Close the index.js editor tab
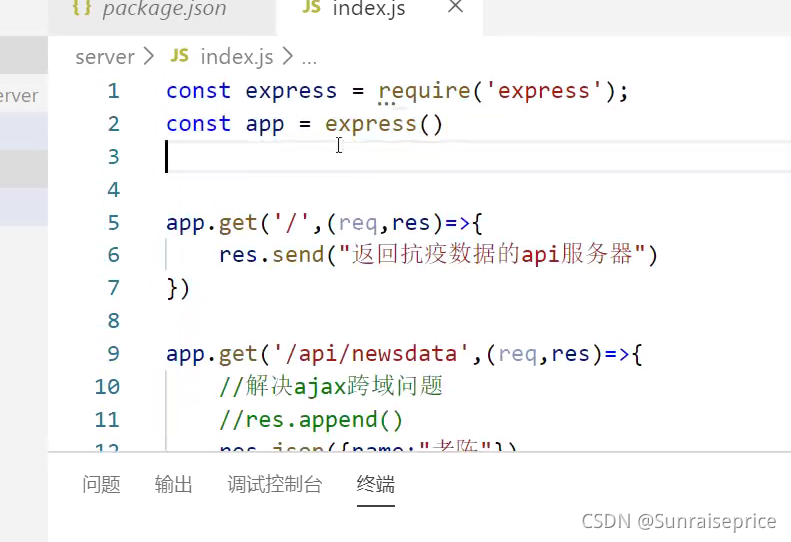 456,7
